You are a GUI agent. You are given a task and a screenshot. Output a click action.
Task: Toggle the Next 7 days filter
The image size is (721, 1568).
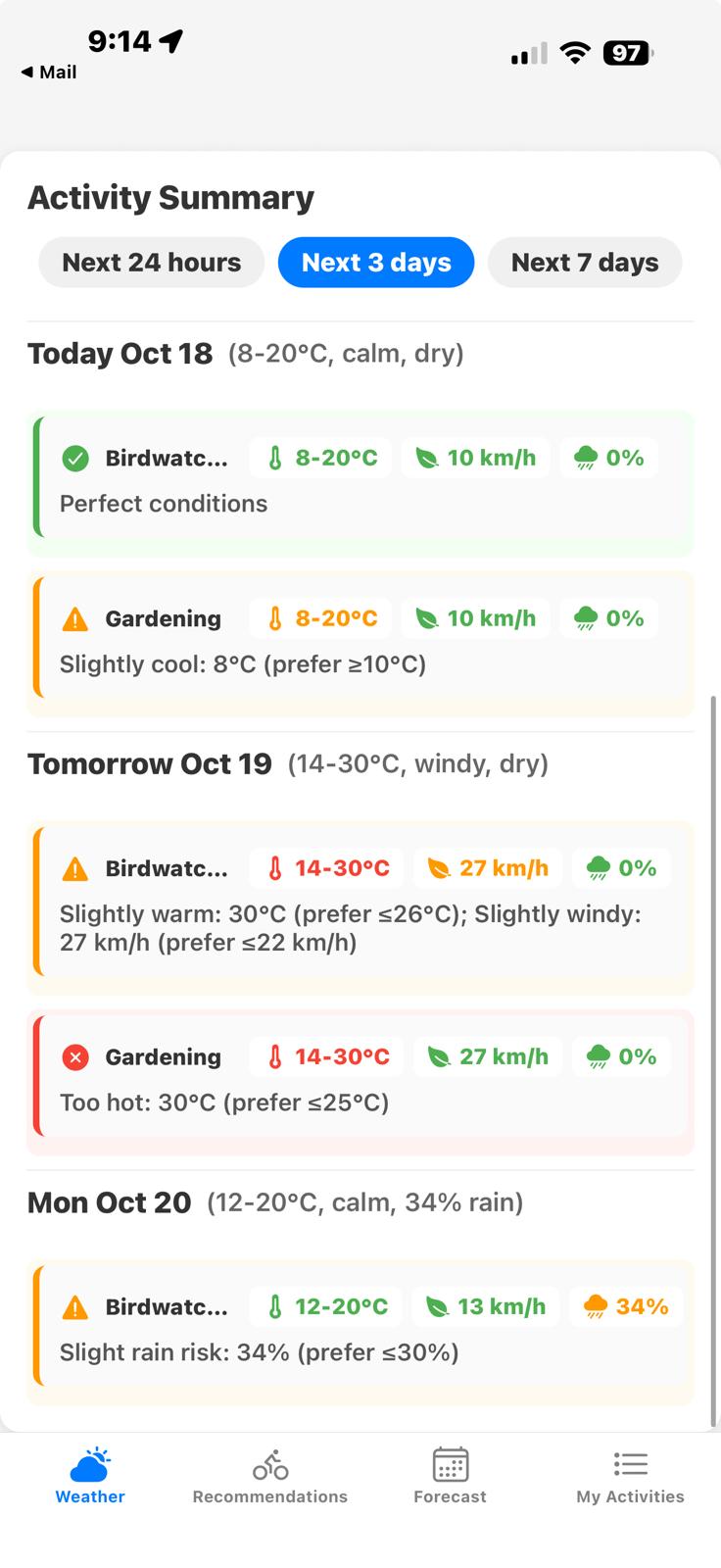coord(585,262)
